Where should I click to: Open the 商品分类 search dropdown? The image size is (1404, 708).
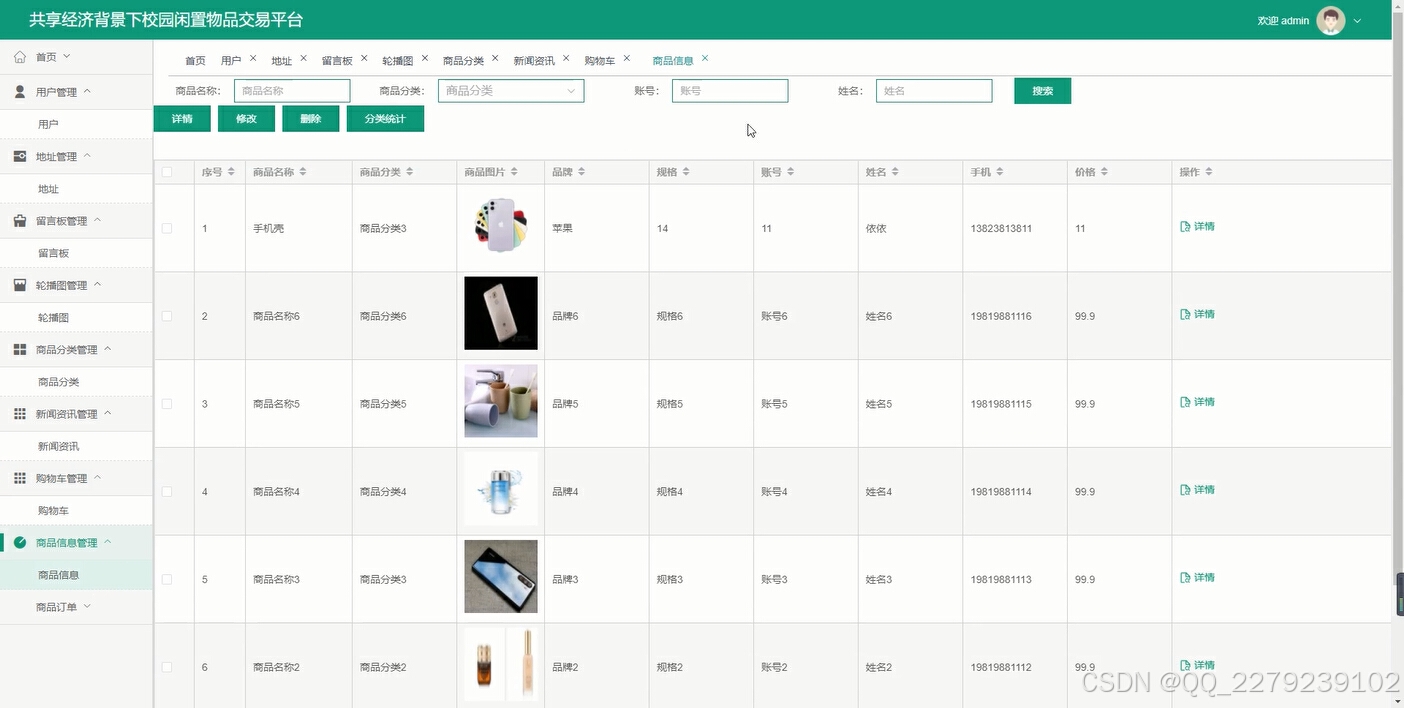(x=510, y=90)
